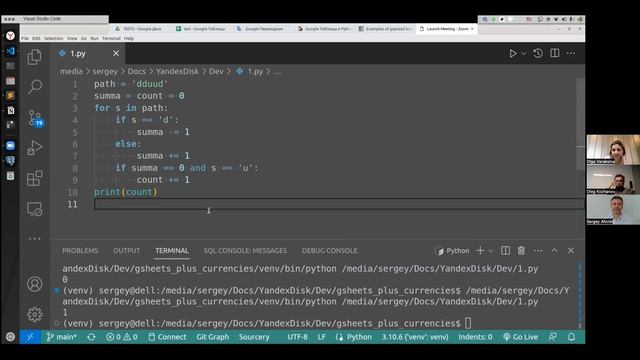This screenshot has width=640, height=360.
Task: Open Yandex Browser in the dock
Action: click(x=11, y=36)
